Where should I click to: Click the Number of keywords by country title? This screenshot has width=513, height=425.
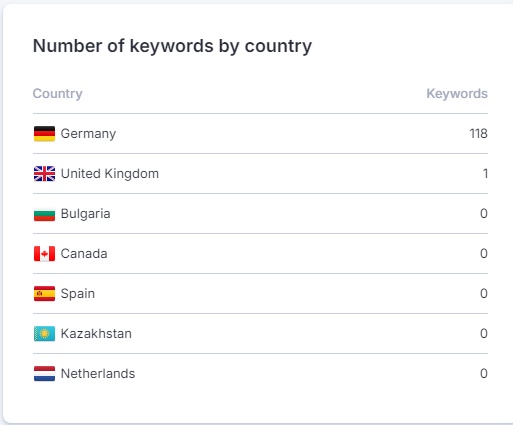coord(172,46)
